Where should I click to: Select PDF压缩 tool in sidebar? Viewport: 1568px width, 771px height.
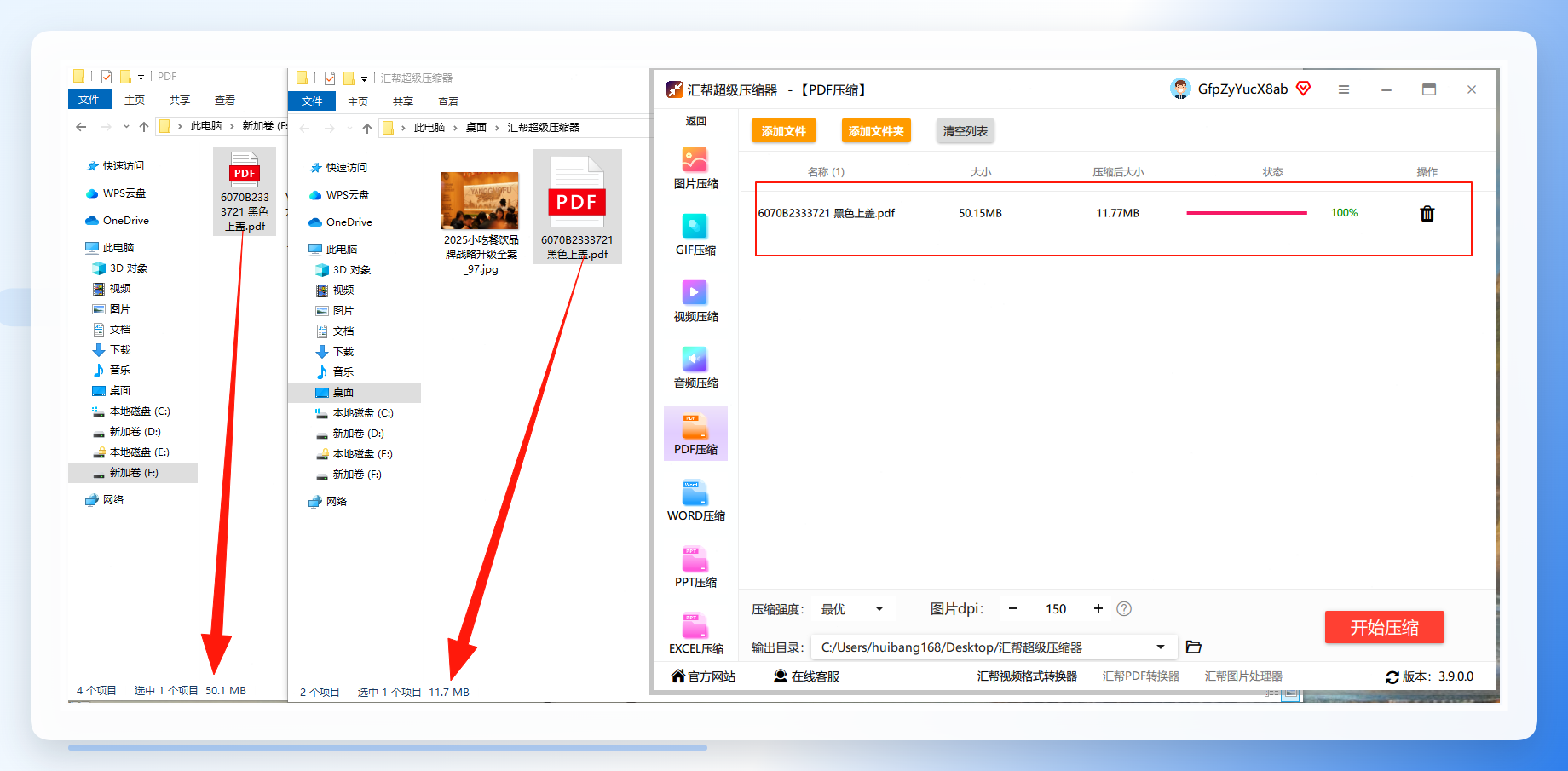(695, 434)
